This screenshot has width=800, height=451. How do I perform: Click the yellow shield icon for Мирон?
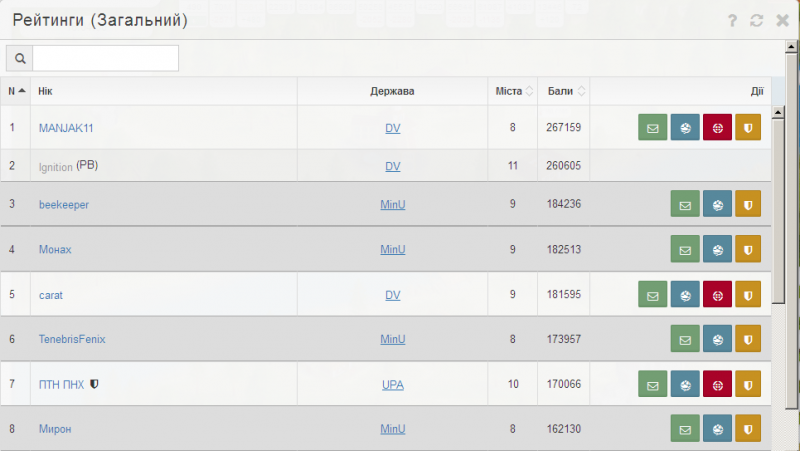pyautogui.click(x=749, y=430)
